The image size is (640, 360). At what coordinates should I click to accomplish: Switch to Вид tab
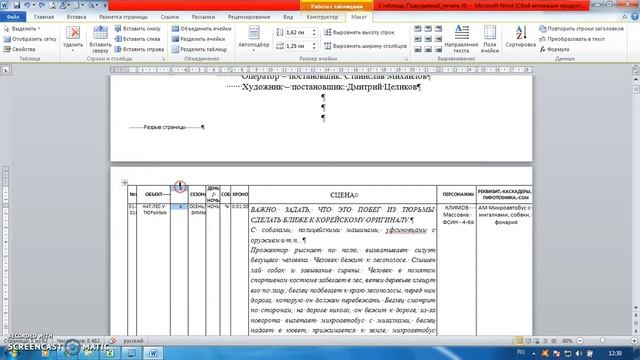(x=288, y=17)
